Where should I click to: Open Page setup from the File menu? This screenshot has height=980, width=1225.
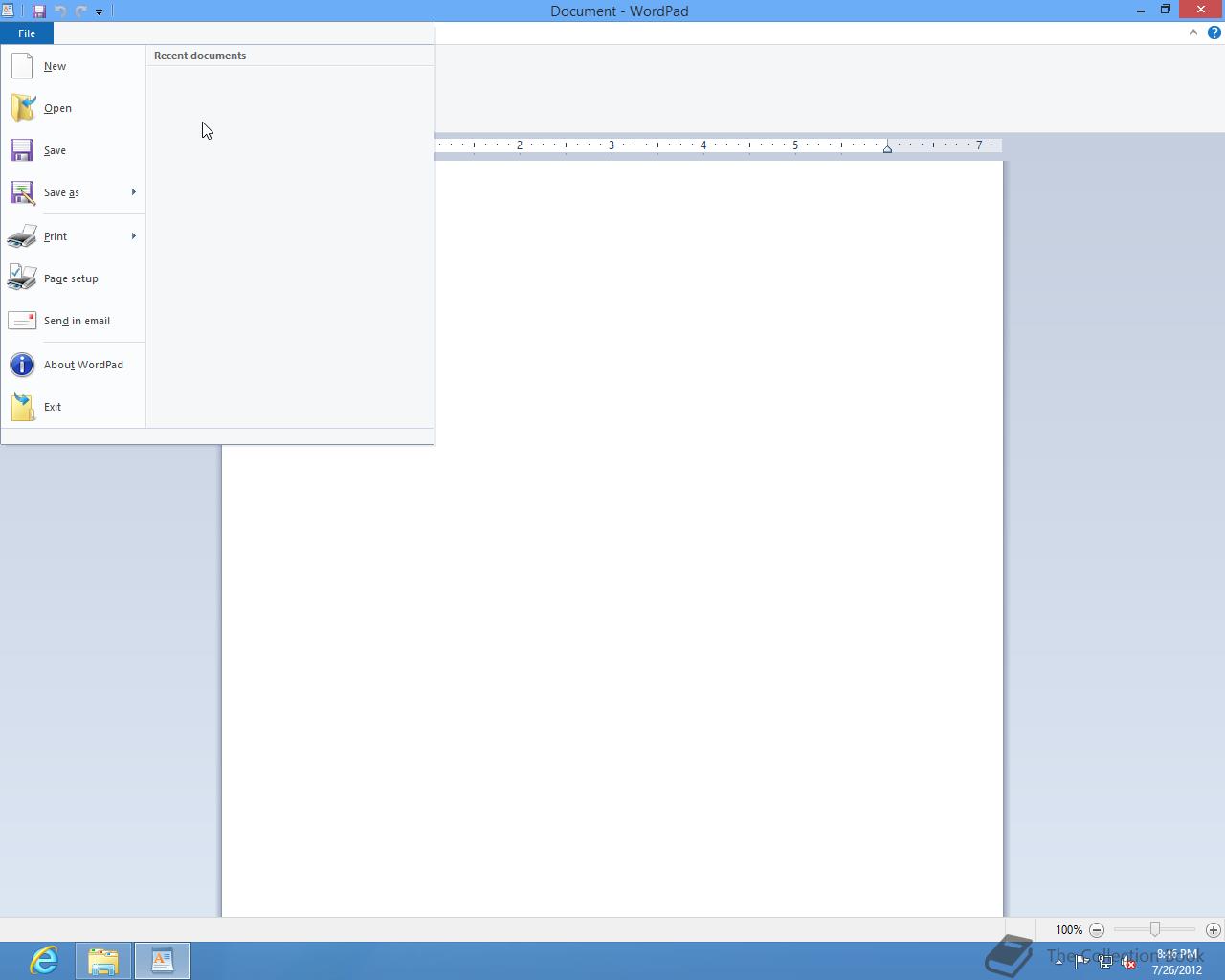point(73,278)
